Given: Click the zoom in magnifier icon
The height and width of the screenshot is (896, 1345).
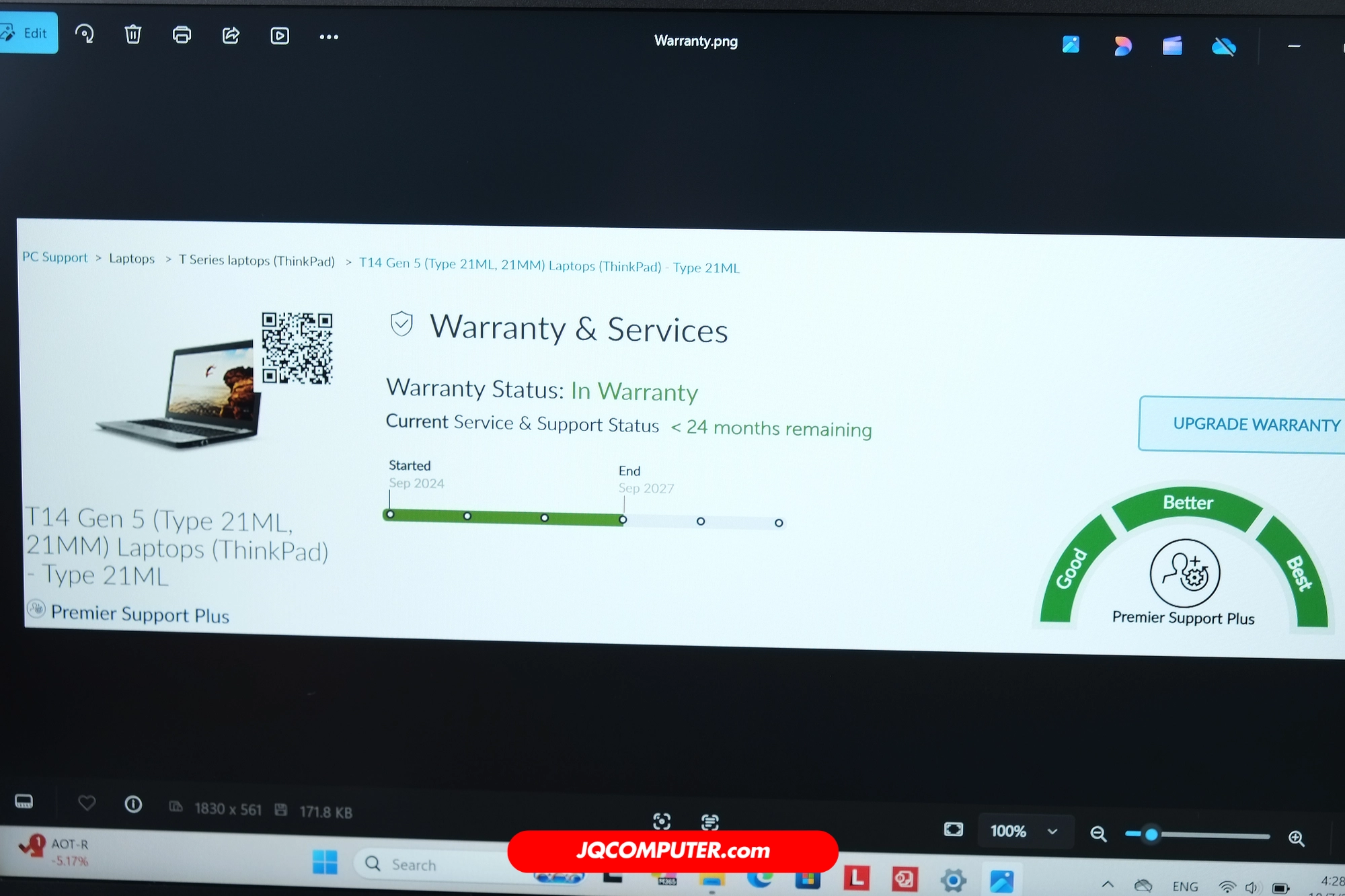Looking at the screenshot, I should [x=1296, y=838].
